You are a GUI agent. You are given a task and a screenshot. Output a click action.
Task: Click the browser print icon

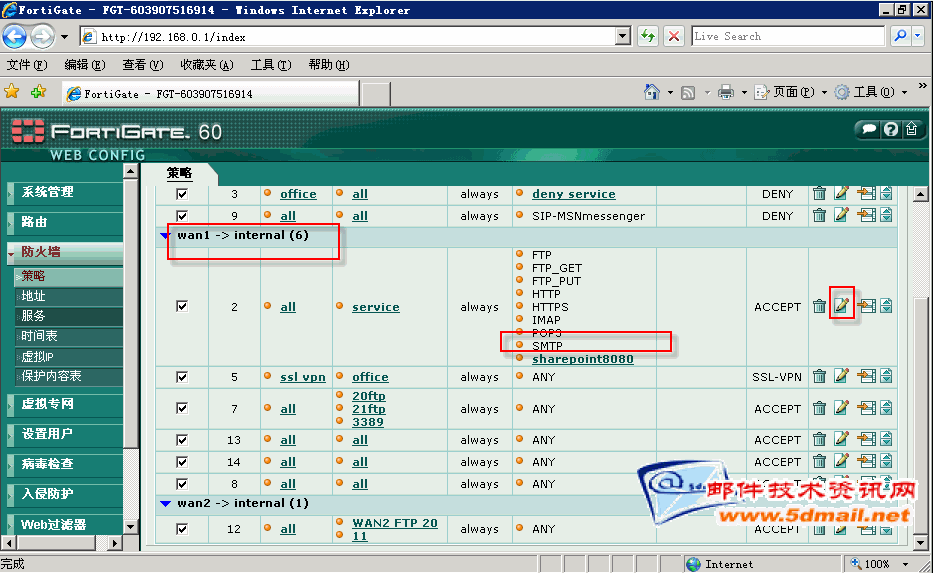click(725, 92)
